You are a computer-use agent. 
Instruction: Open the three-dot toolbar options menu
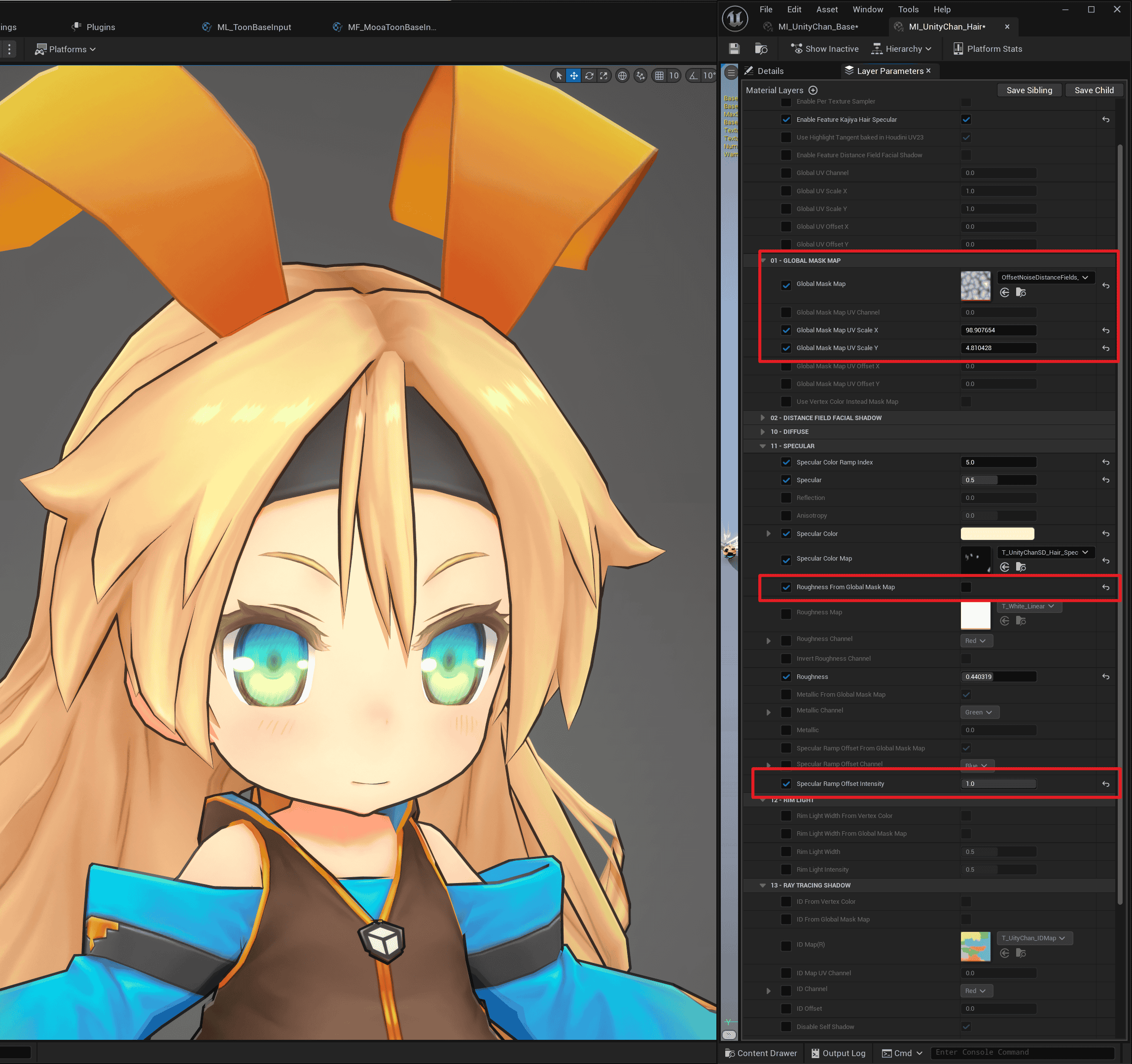click(x=9, y=49)
